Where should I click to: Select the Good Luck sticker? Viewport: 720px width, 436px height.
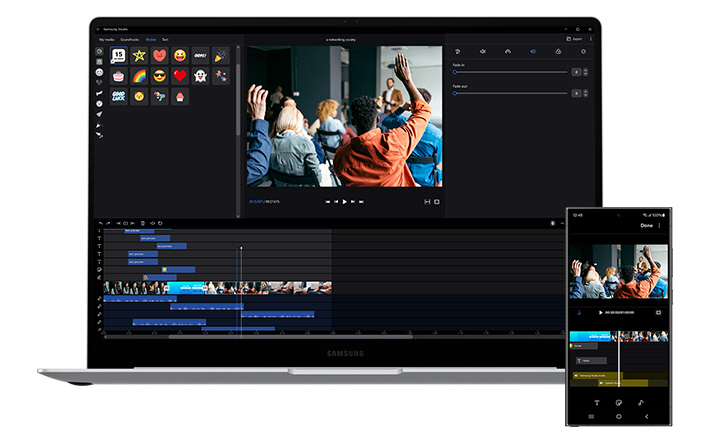(118, 96)
